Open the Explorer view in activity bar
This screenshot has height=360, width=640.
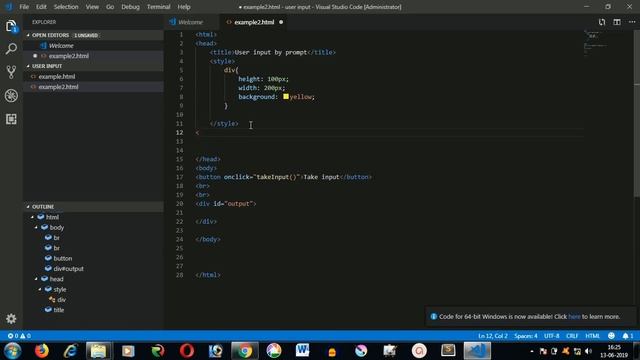point(11,26)
